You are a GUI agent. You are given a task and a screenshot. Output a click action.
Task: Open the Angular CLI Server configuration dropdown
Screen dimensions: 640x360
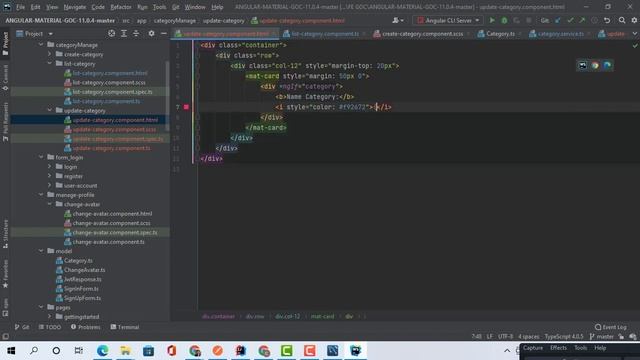pyautogui.click(x=448, y=20)
